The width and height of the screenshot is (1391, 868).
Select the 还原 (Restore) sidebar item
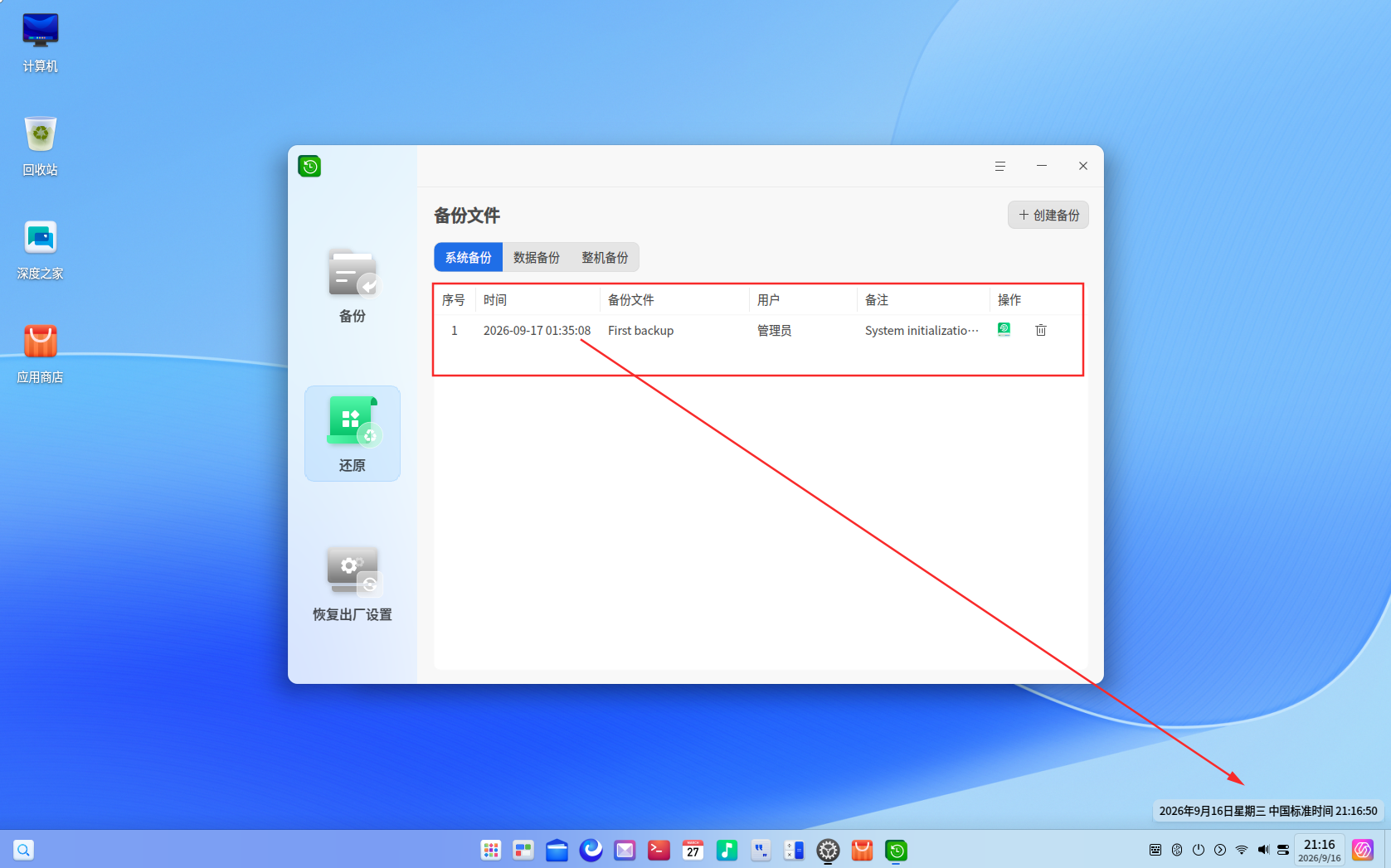point(353,434)
